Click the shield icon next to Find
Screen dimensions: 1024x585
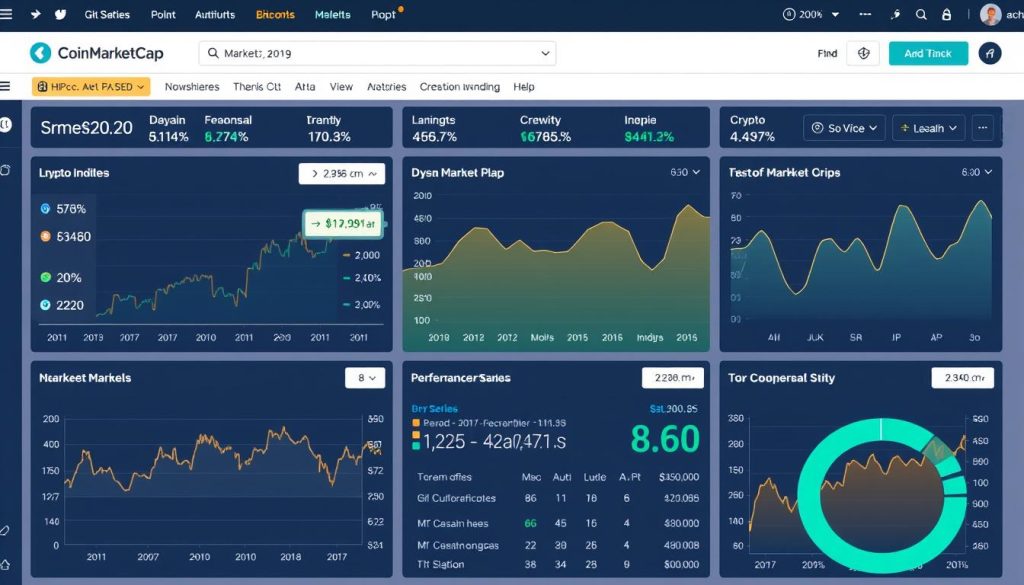pyautogui.click(x=863, y=53)
